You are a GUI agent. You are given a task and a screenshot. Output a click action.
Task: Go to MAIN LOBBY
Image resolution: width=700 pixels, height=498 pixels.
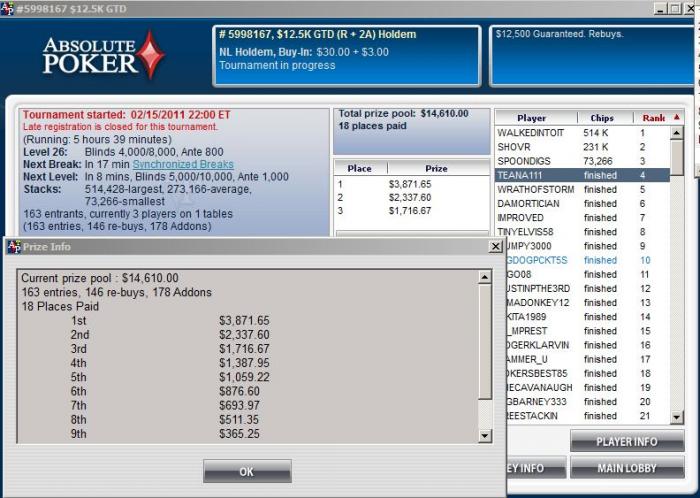tap(627, 468)
